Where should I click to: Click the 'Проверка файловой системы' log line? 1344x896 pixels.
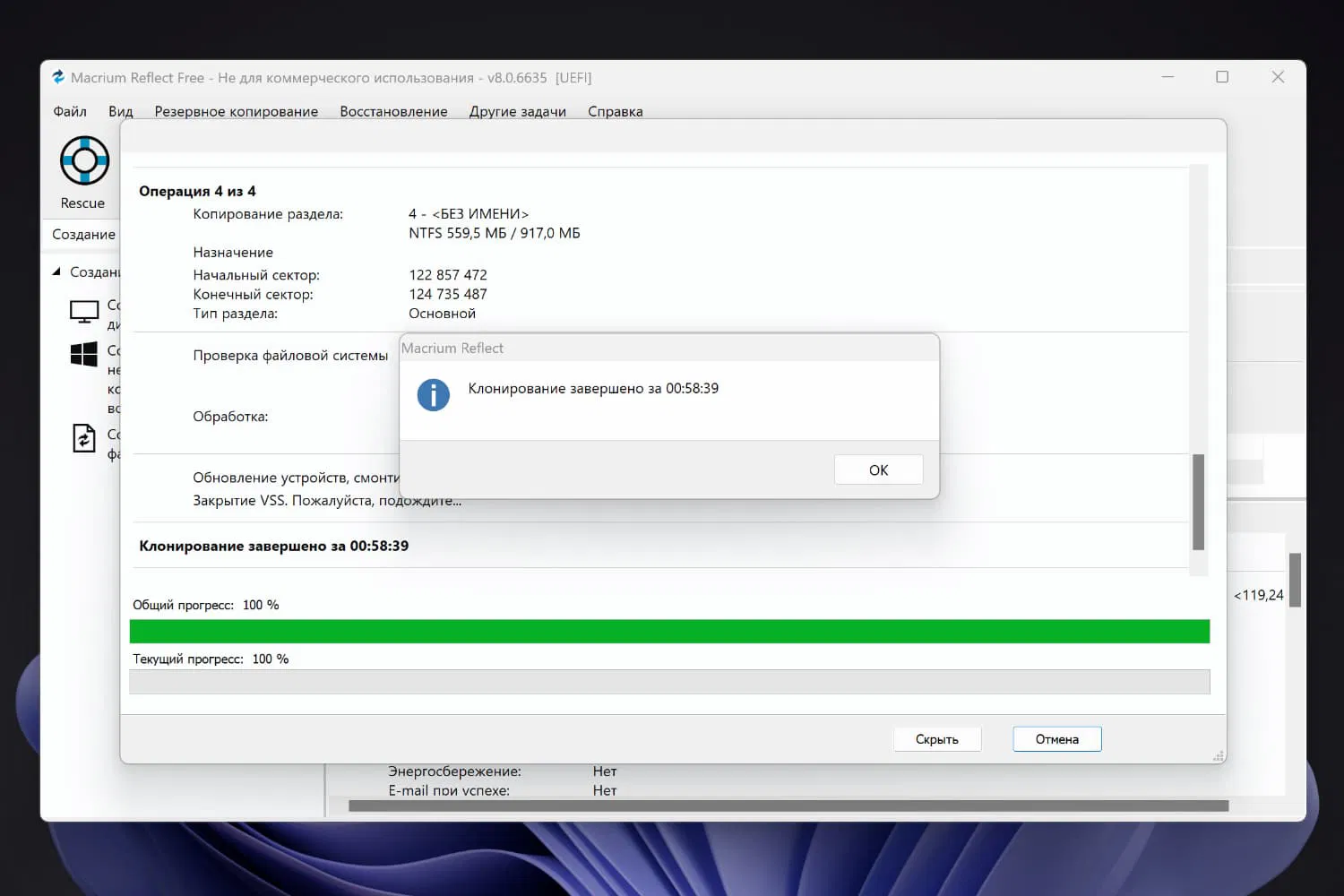tap(290, 356)
